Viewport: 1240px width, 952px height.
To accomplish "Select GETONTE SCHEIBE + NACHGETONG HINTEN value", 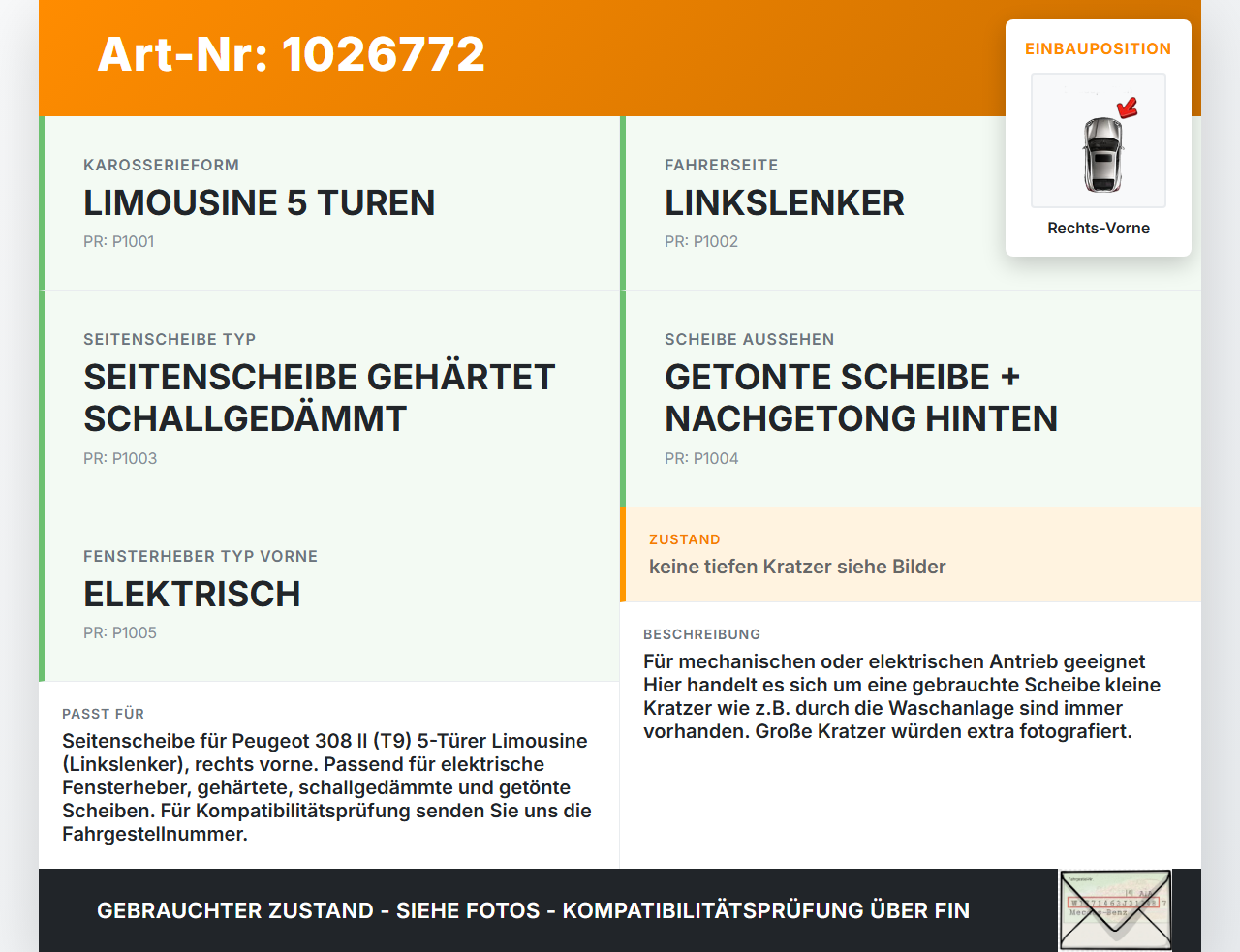I will coord(861,397).
